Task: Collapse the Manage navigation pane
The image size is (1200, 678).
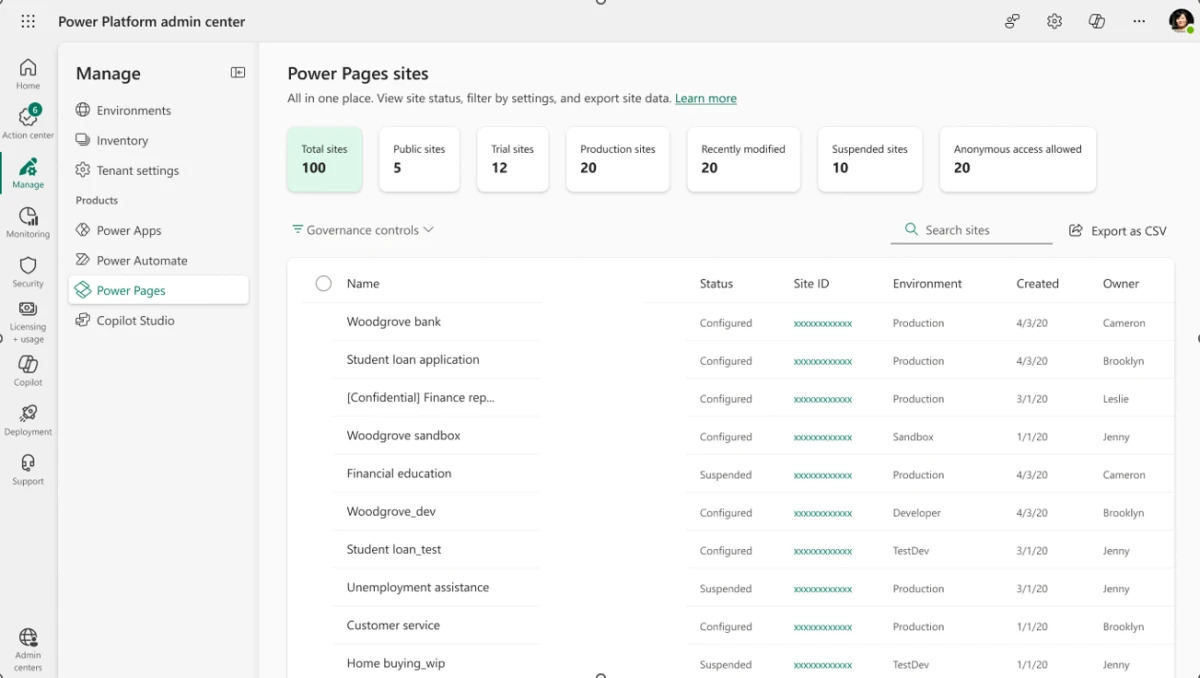Action: (x=238, y=72)
